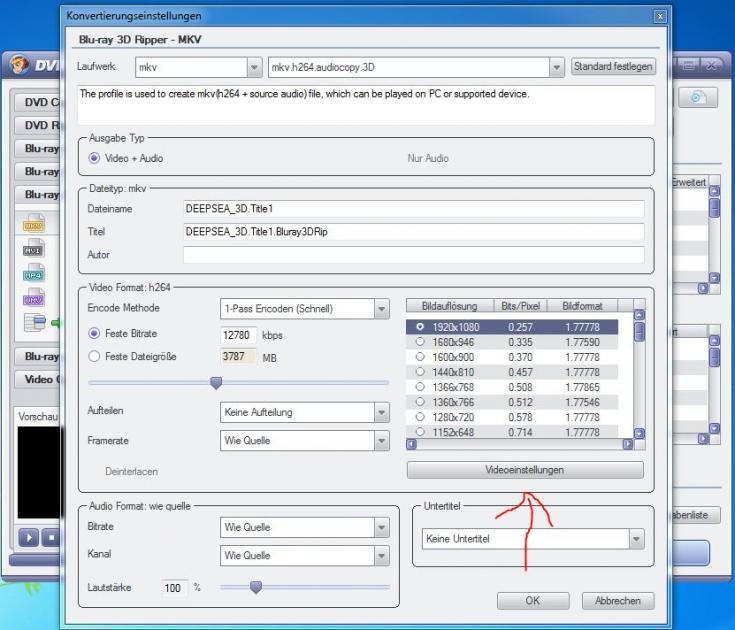Select the Feste Dateigröße radio button

point(95,356)
